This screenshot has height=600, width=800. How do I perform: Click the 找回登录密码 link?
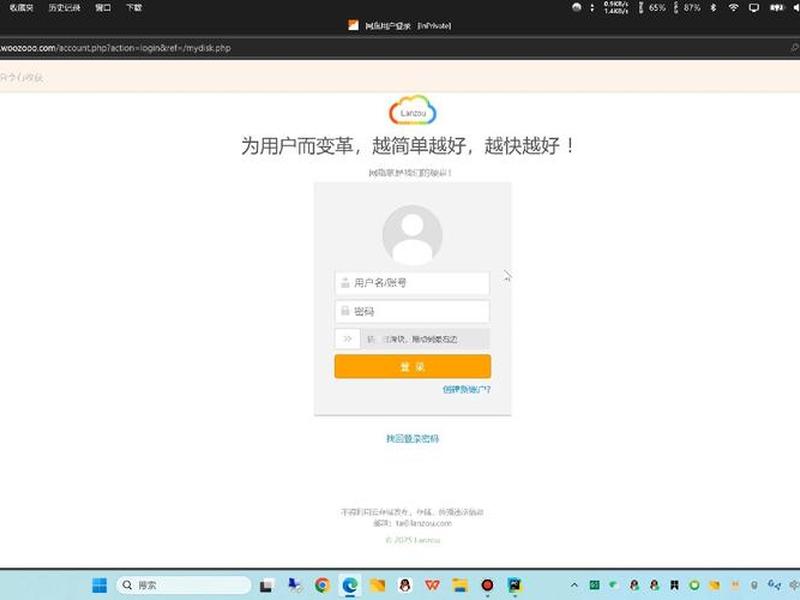412,438
